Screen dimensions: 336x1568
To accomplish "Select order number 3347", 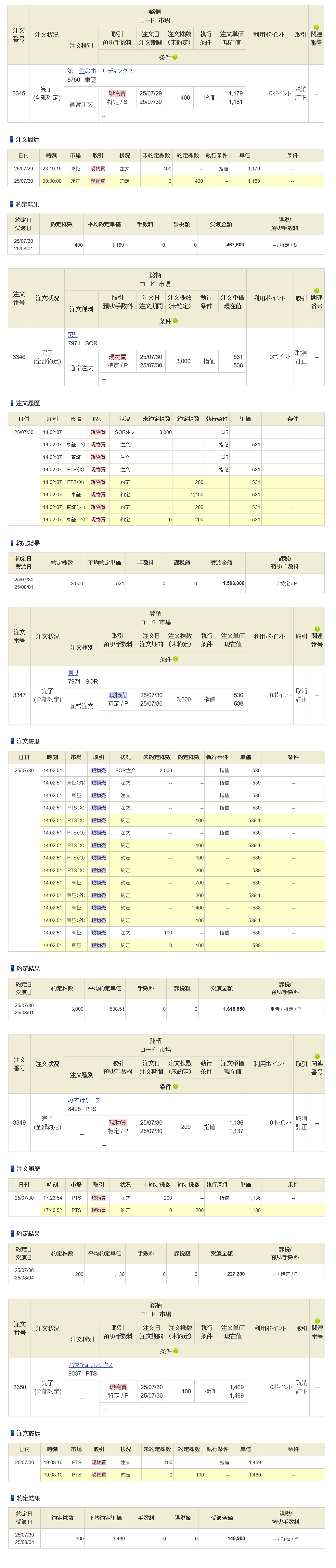I will (x=19, y=695).
